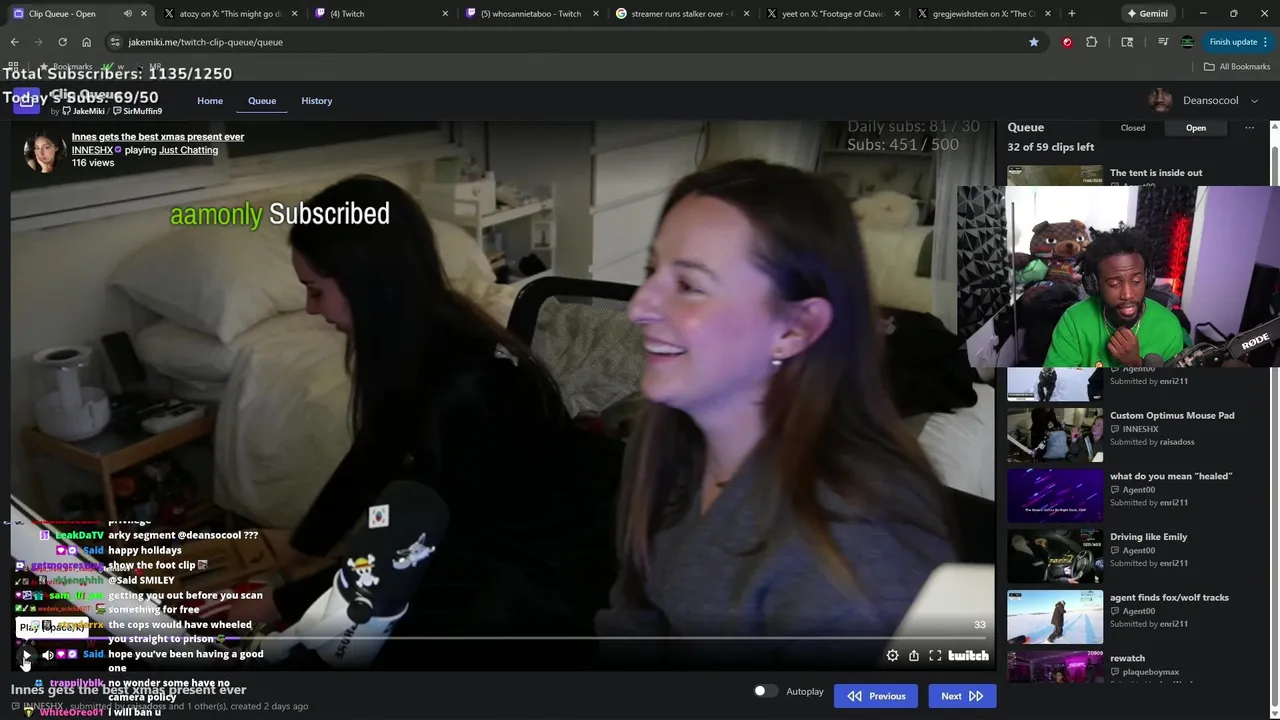Open the clip title link above the video
The width and height of the screenshot is (1280, 720).
click(x=158, y=137)
